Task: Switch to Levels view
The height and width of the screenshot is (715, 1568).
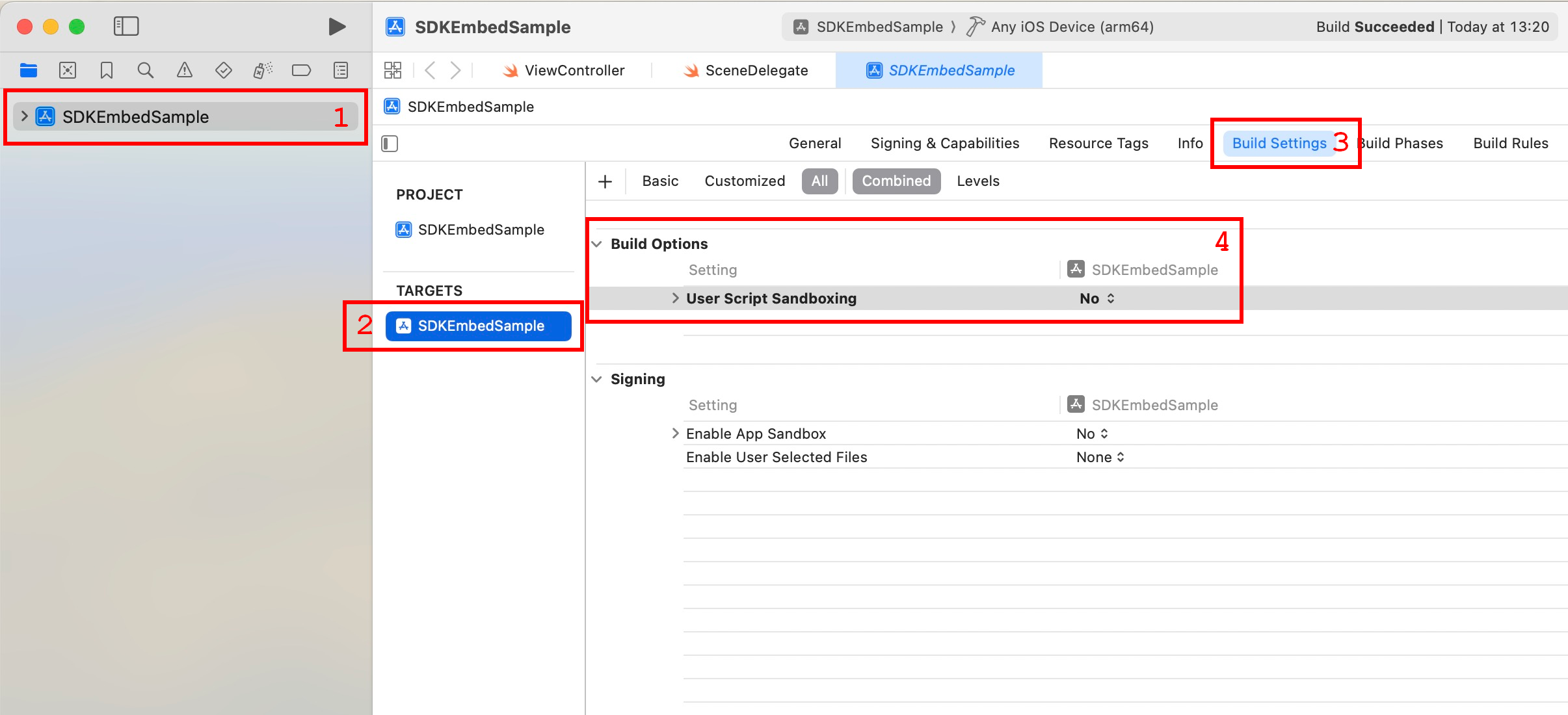Action: [977, 181]
